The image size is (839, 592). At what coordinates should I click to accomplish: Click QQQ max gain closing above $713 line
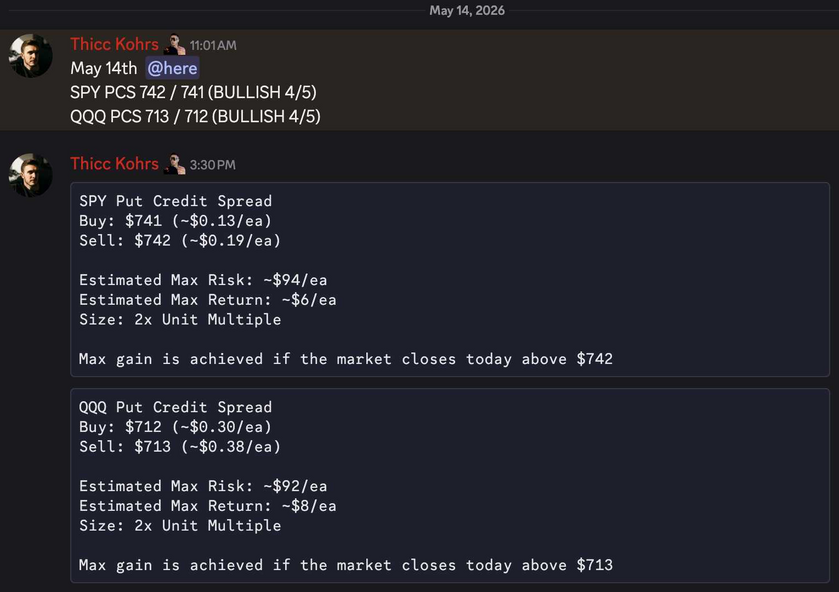[x=346, y=565]
